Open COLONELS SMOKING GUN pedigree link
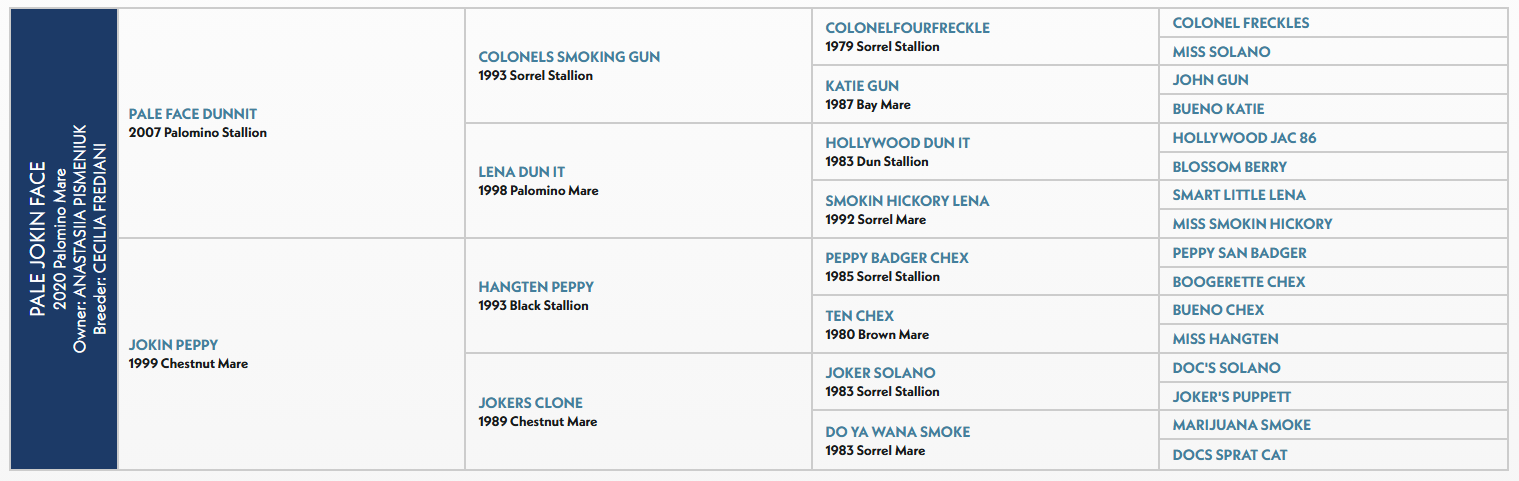 coord(569,57)
